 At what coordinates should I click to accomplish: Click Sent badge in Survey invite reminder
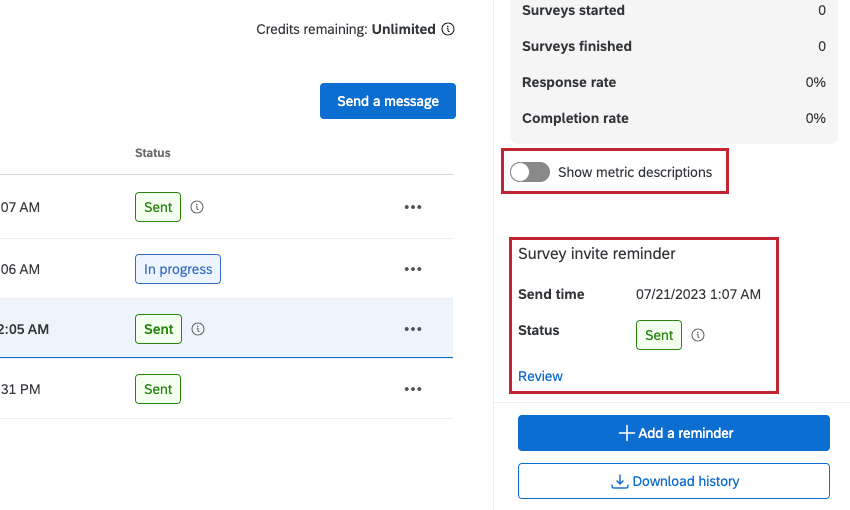click(x=659, y=336)
